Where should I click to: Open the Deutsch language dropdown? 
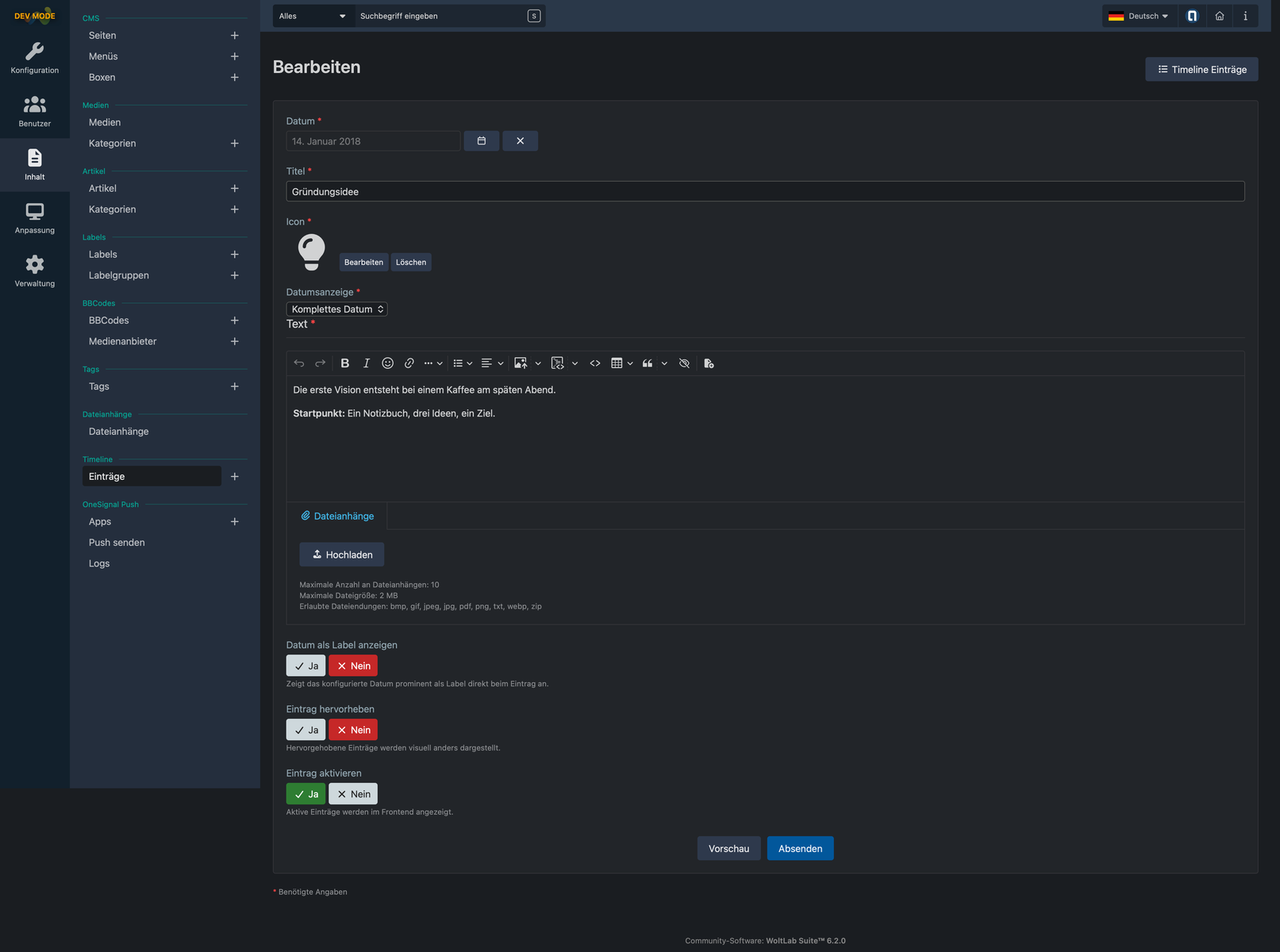1139,16
